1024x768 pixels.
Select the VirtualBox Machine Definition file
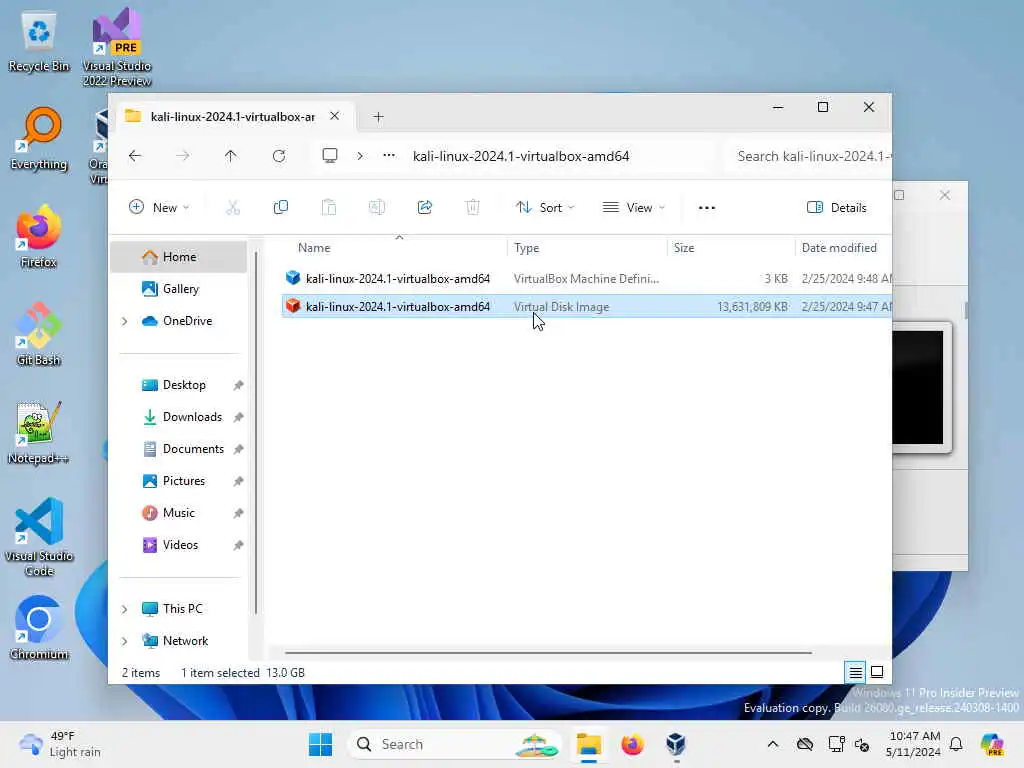(x=586, y=278)
